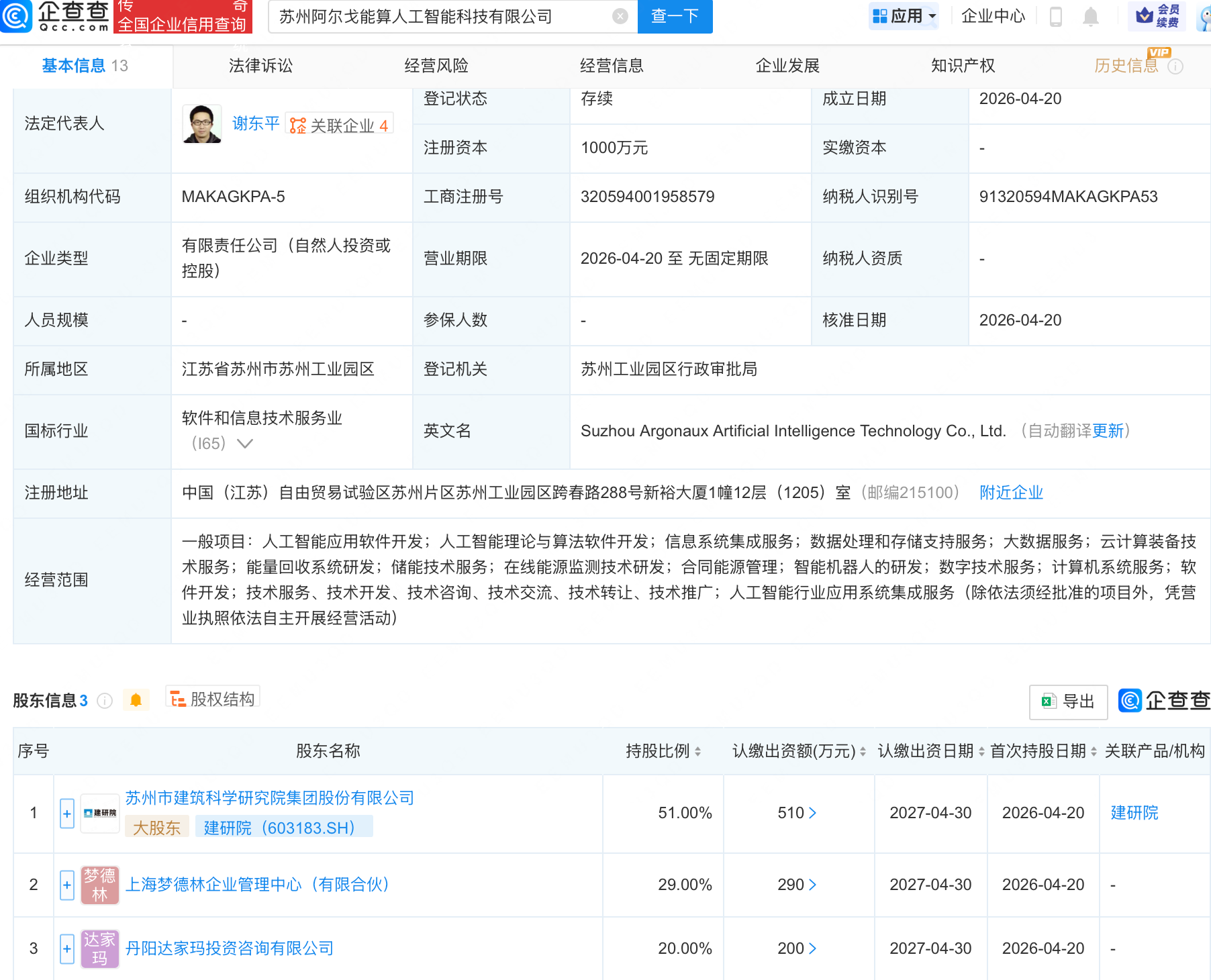Expand first shareholder row with plus button
This screenshot has width=1211, height=980.
tap(66, 813)
